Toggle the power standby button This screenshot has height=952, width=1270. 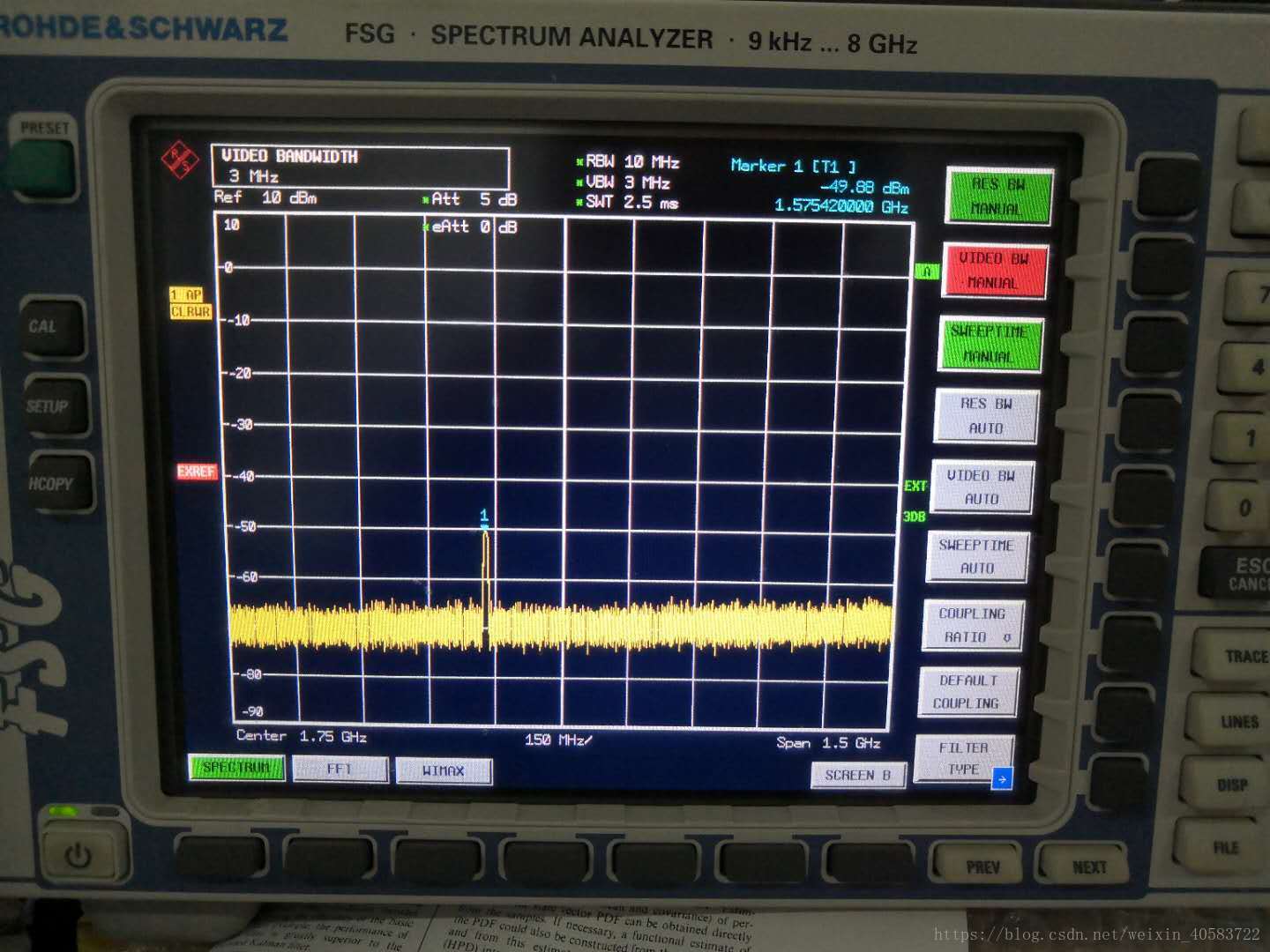78,854
